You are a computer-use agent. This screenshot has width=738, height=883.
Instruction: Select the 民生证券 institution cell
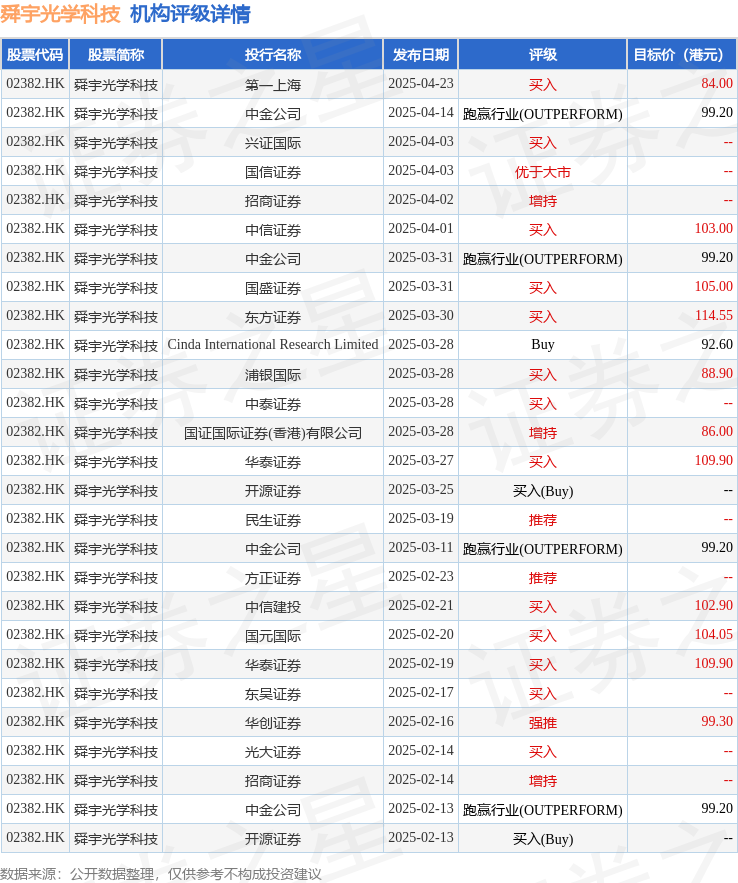[x=273, y=520]
